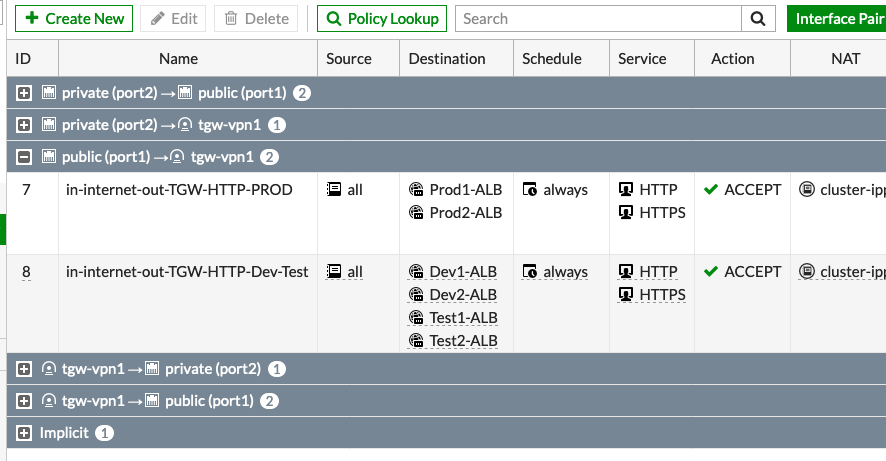Select the Interface Pair view tab

[837, 19]
